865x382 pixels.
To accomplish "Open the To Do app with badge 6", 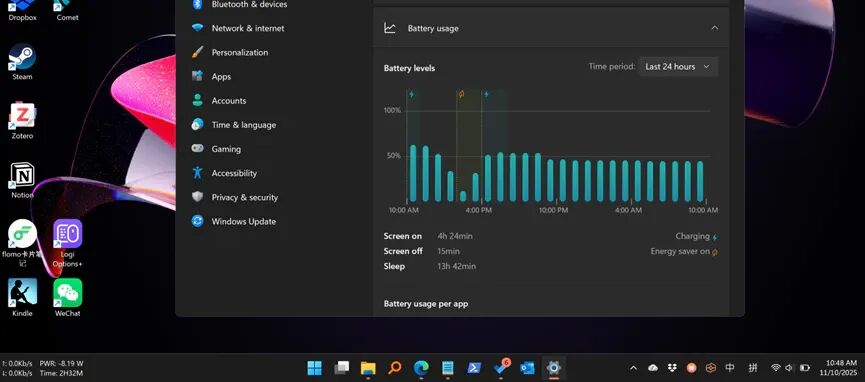I will [501, 368].
